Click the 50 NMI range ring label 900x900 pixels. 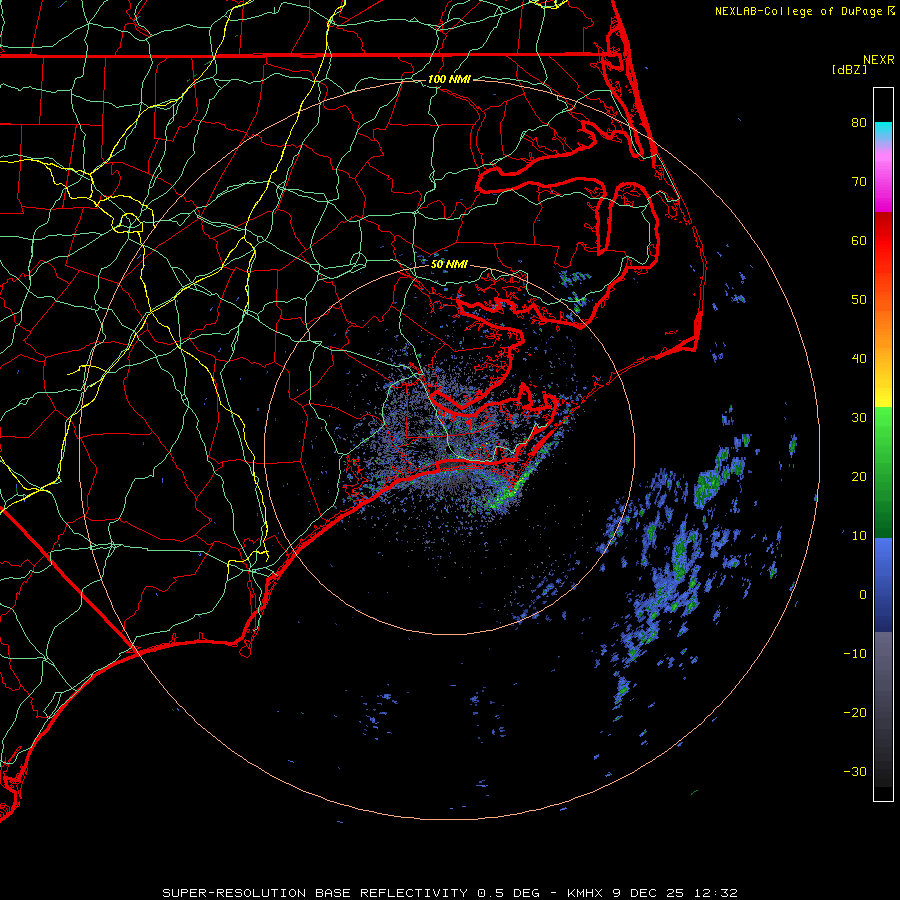(x=449, y=264)
